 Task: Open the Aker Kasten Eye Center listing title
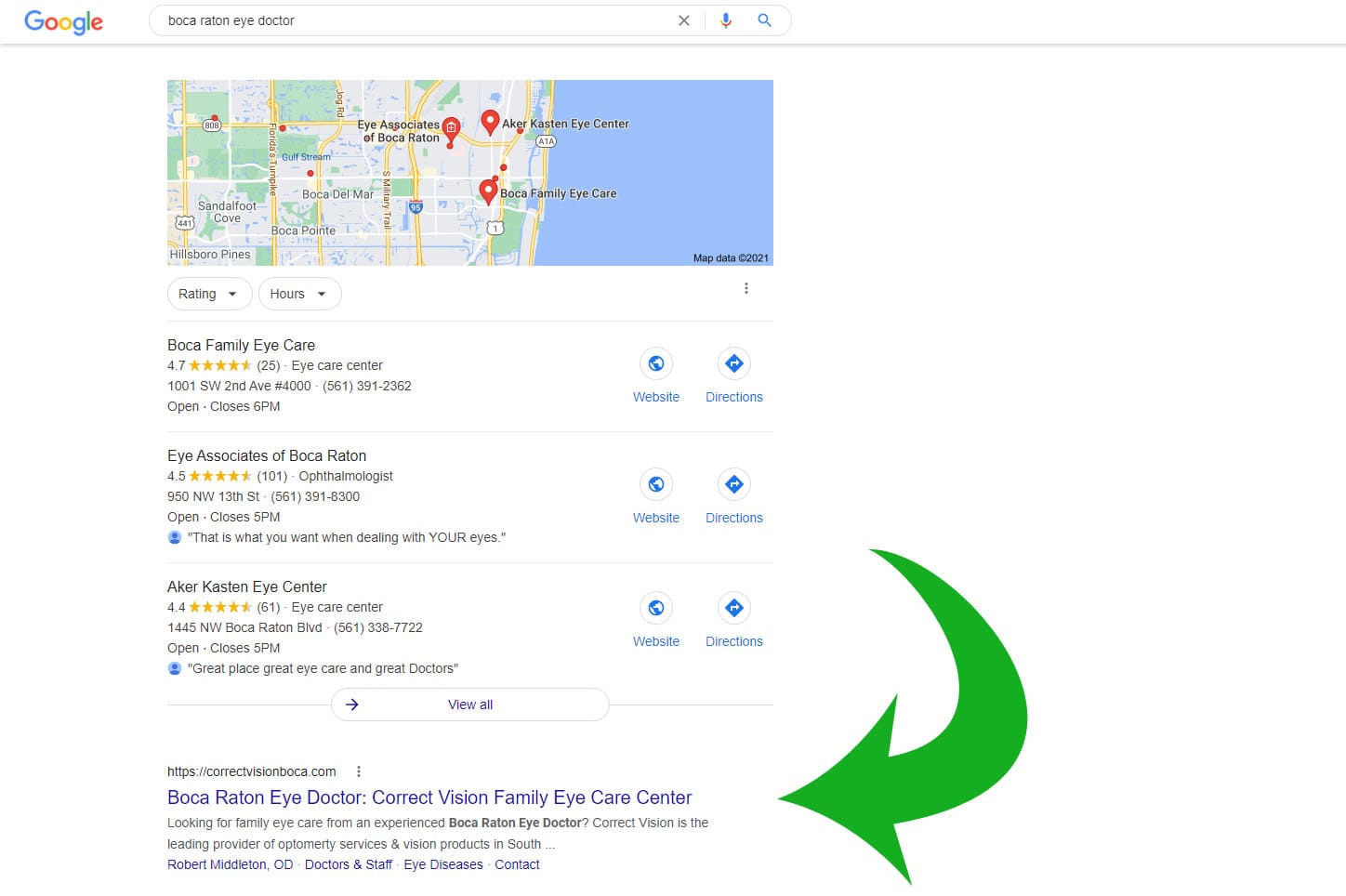click(x=247, y=586)
